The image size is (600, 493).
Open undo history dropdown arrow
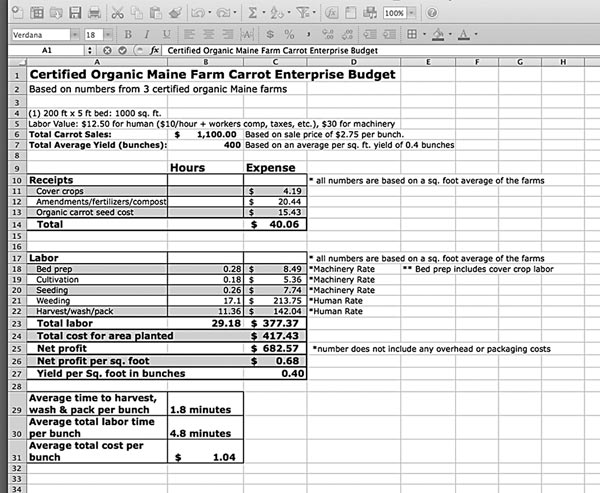pos(210,13)
